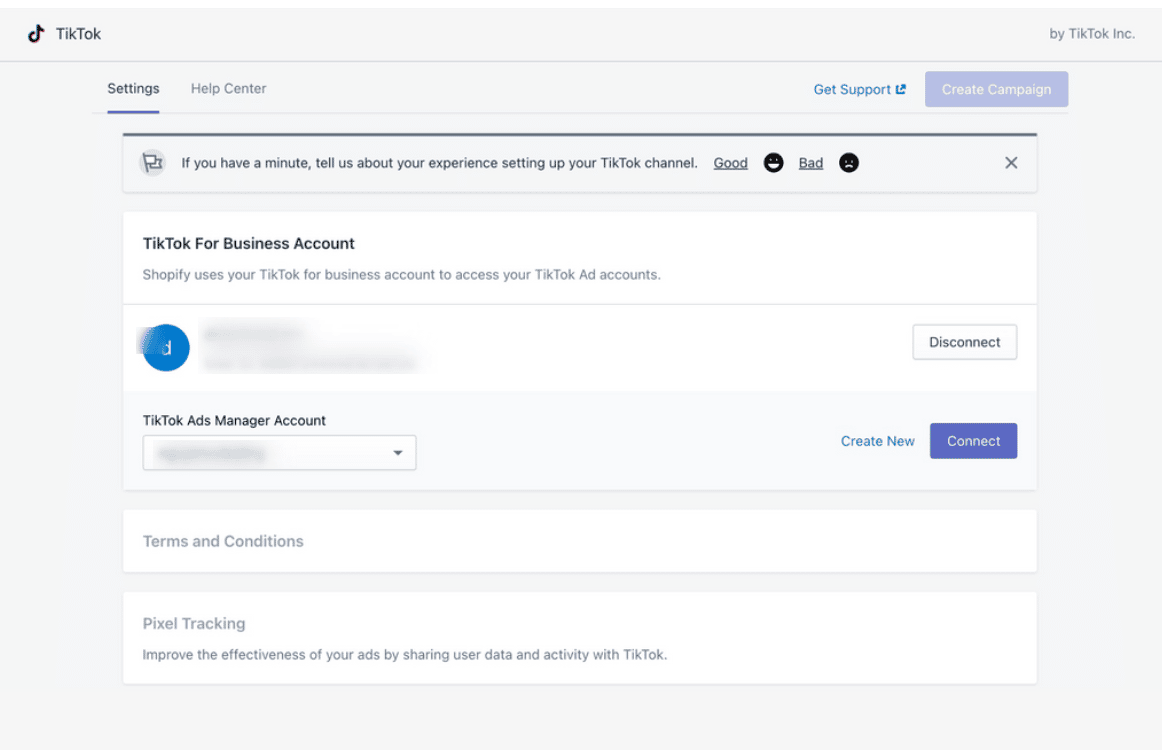Click the 'by TikTok Inc.' label

point(1091,34)
